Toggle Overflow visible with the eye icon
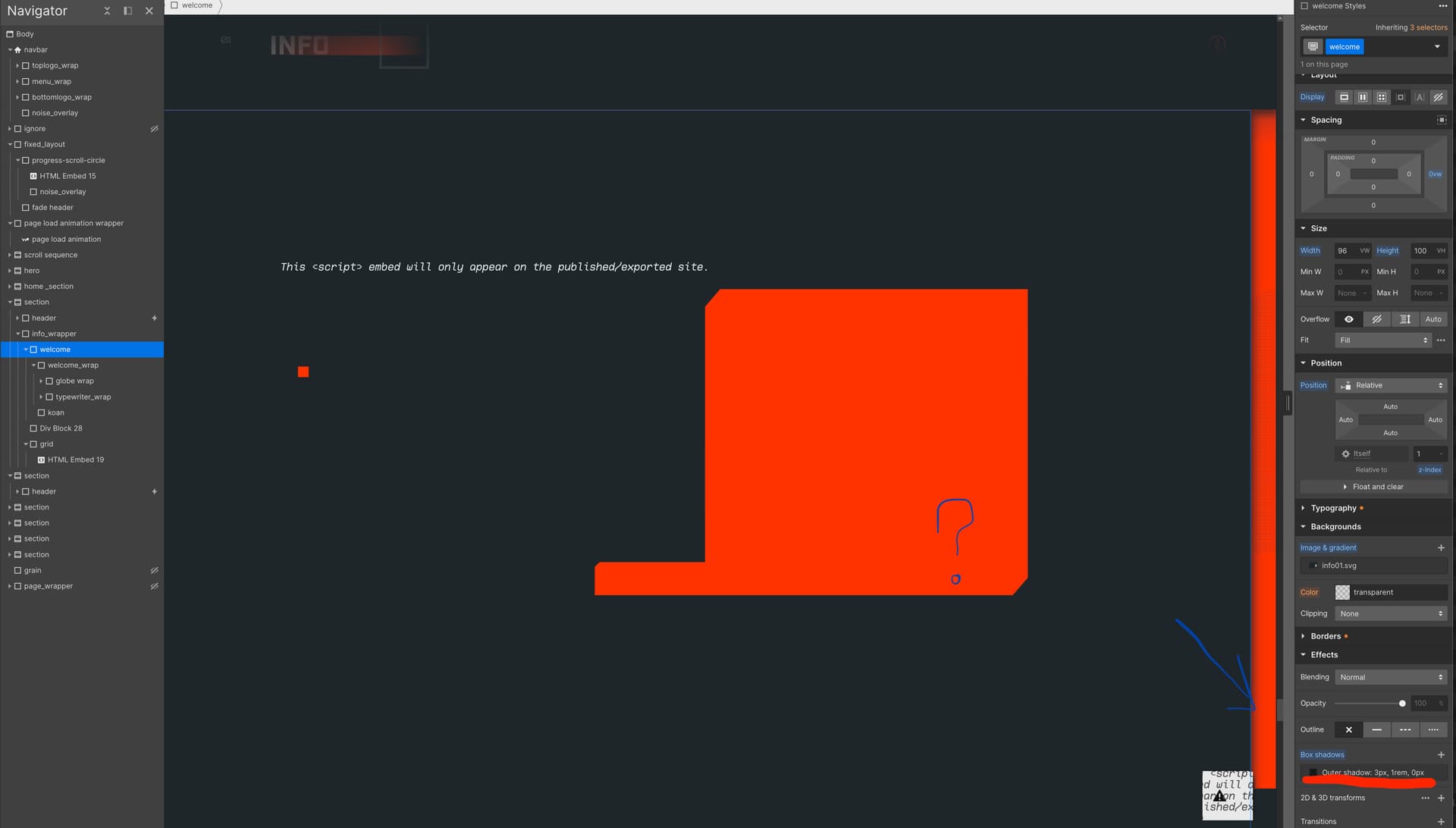 pyautogui.click(x=1348, y=319)
